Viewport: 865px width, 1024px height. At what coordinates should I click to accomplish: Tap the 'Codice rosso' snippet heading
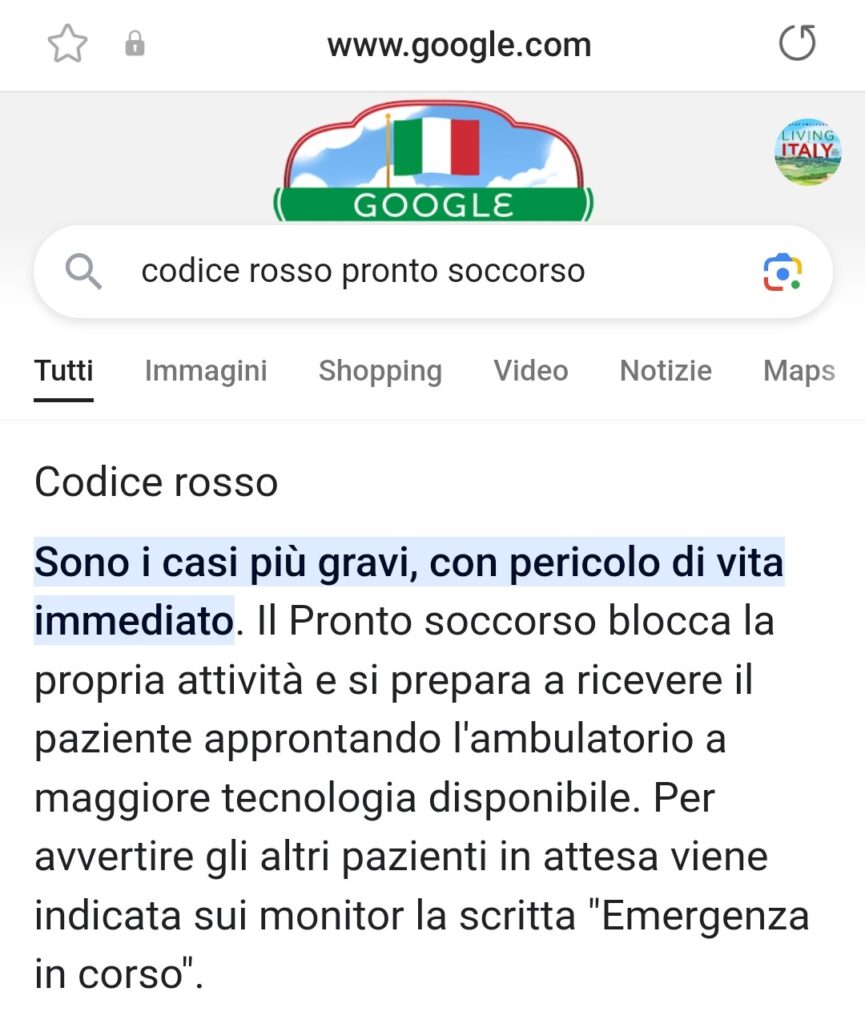click(x=156, y=482)
